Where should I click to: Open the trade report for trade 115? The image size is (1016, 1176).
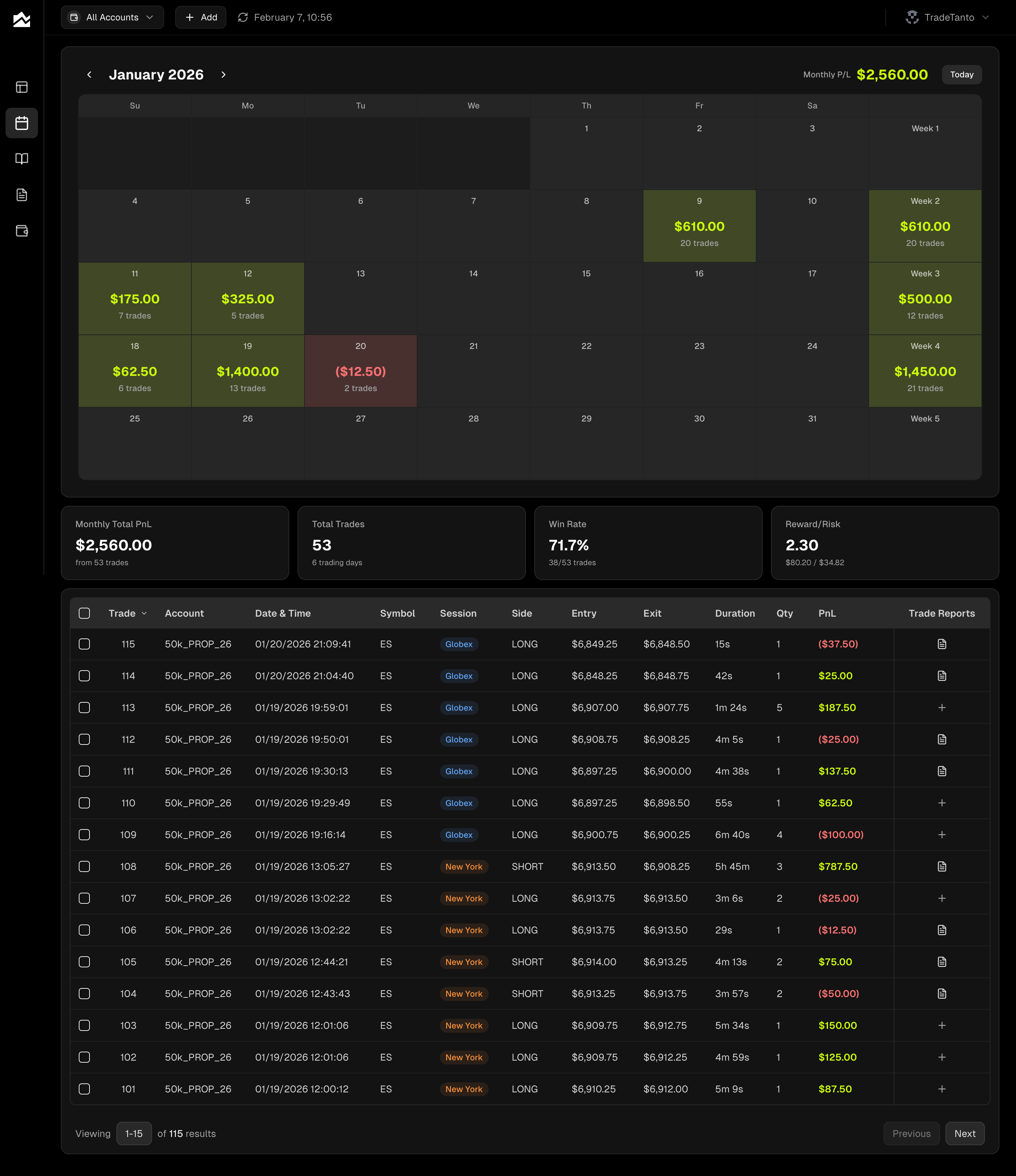click(x=942, y=644)
